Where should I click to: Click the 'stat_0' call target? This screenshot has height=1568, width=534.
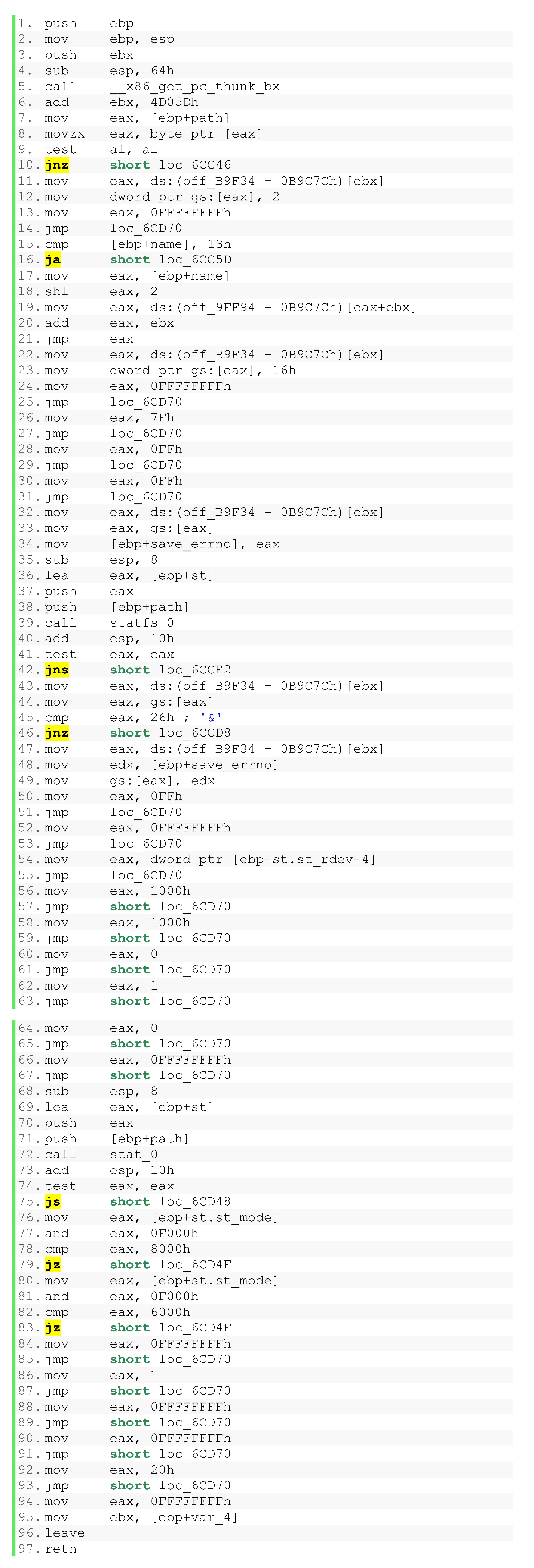point(134,1155)
